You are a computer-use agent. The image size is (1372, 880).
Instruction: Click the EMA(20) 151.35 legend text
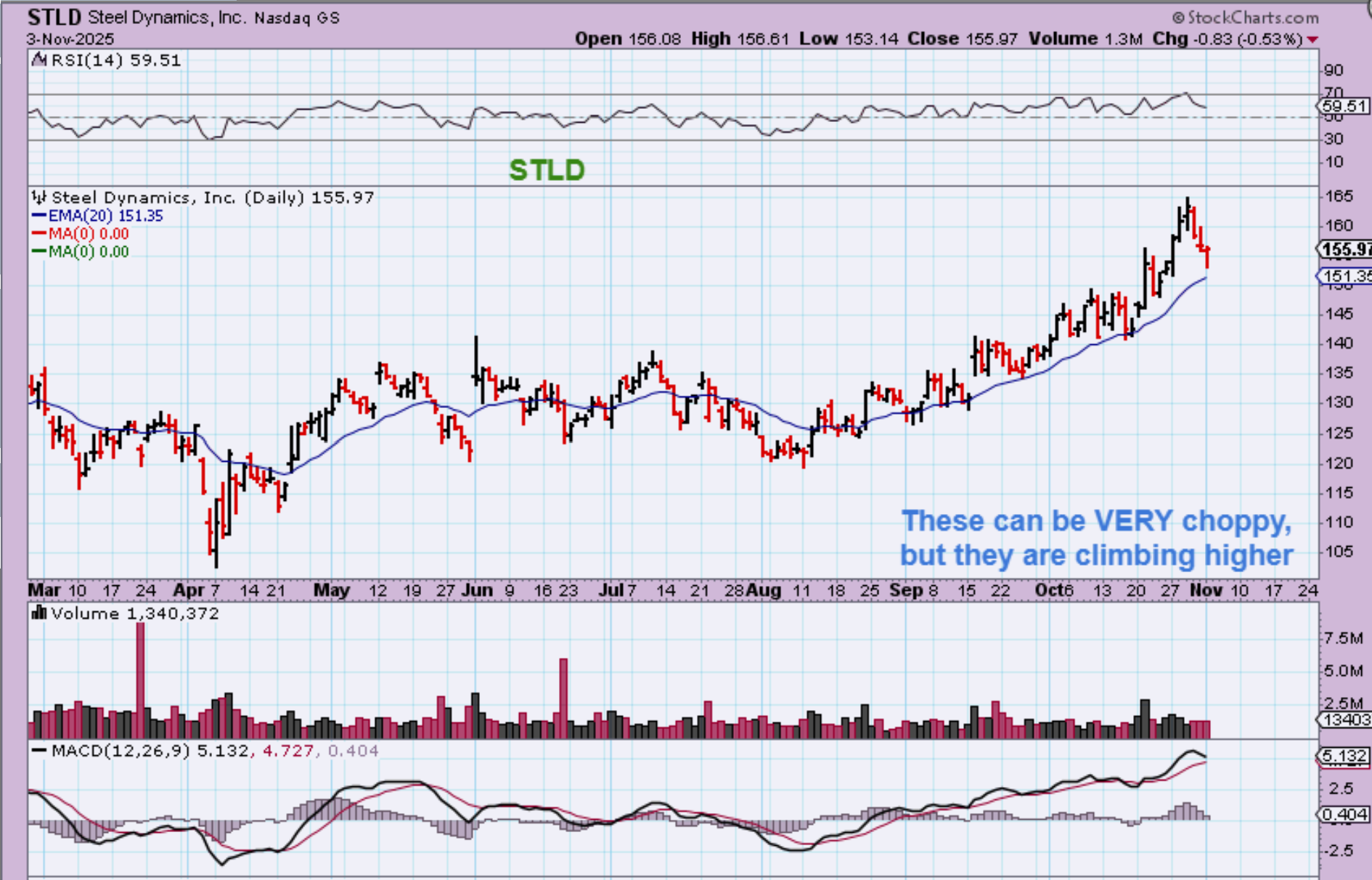coord(106,216)
